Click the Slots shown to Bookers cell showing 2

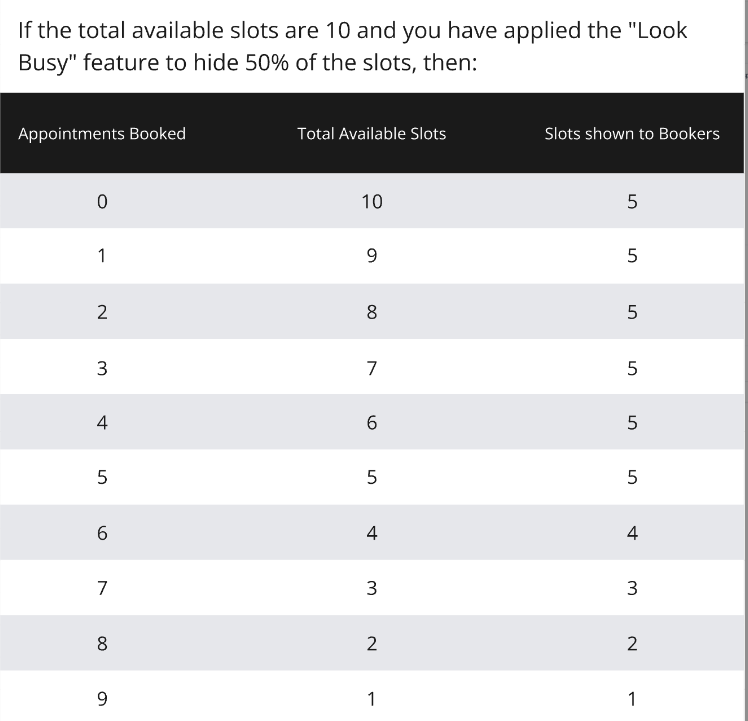click(x=631, y=644)
